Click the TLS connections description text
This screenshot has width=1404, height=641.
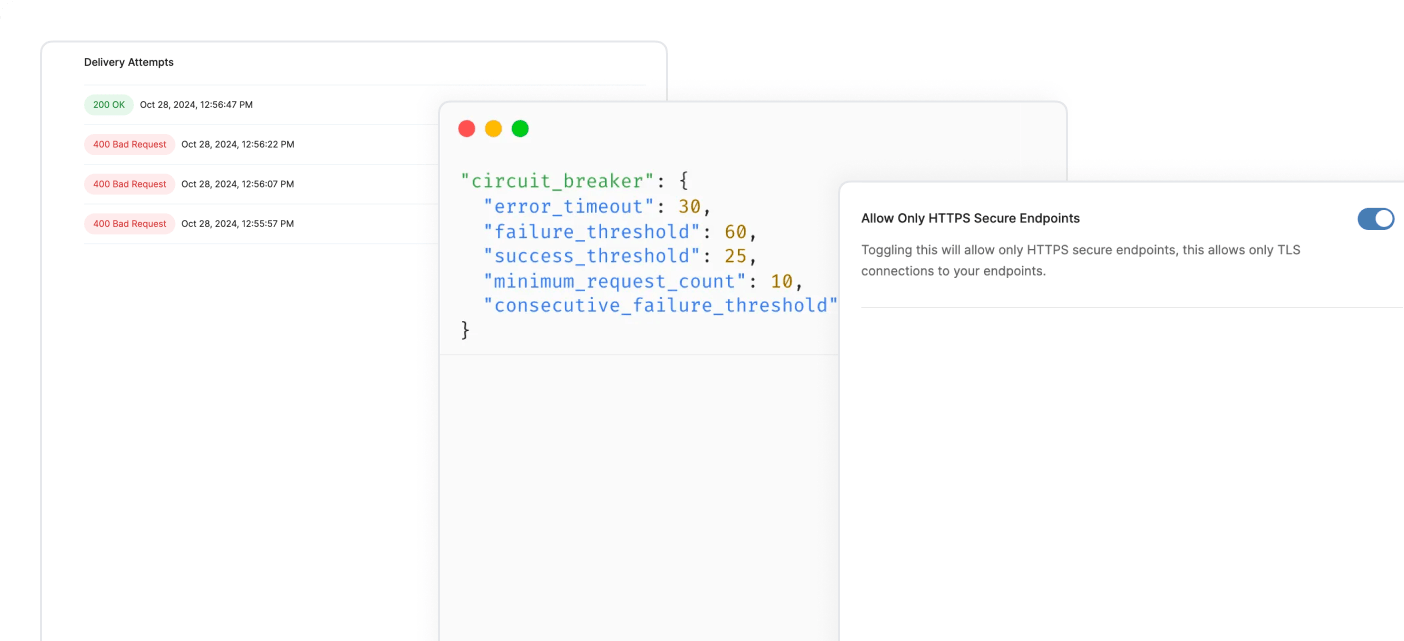coord(1080,260)
